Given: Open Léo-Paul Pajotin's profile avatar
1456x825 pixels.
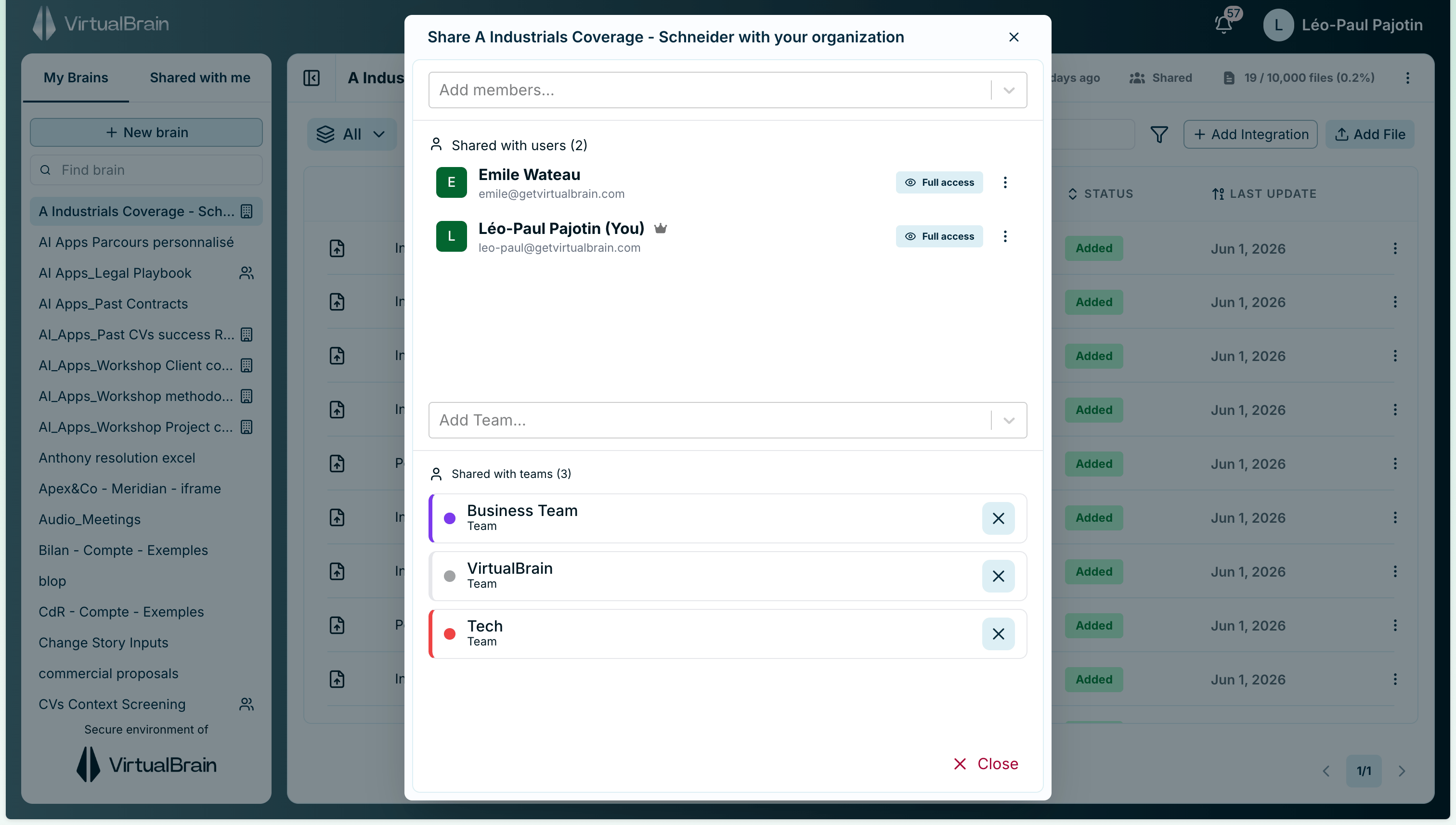Looking at the screenshot, I should coord(1279,25).
